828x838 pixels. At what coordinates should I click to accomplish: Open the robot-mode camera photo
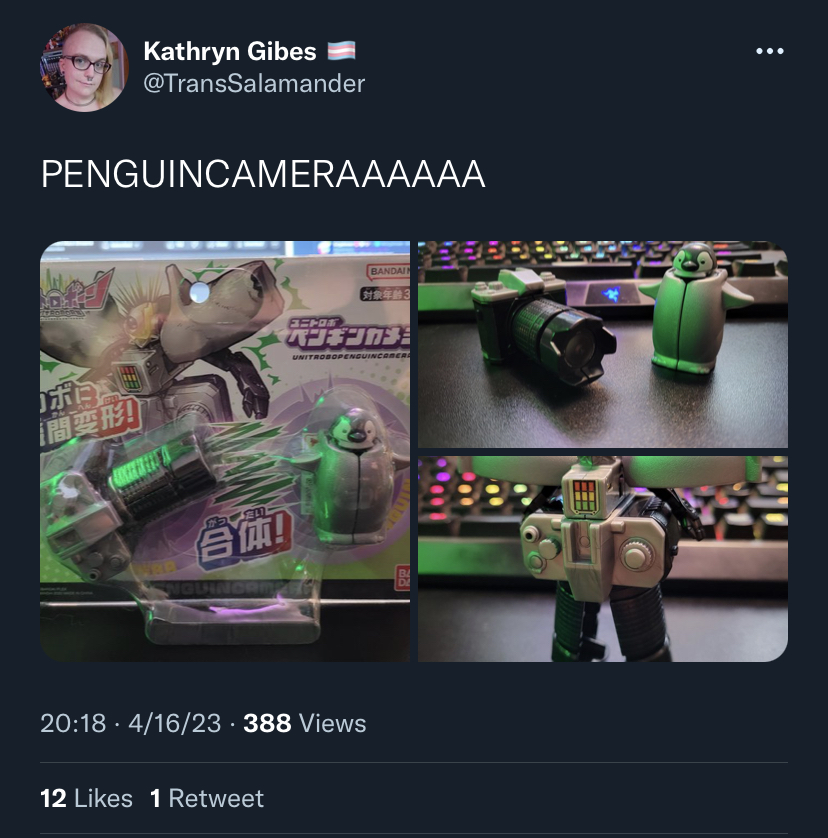point(602,559)
